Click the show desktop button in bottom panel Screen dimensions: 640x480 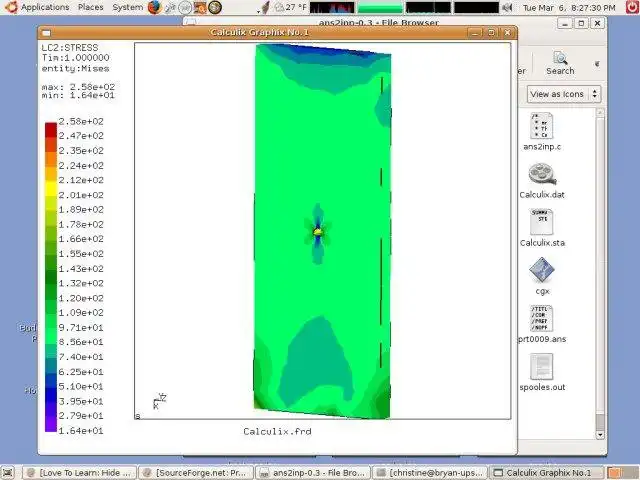click(x=7, y=473)
